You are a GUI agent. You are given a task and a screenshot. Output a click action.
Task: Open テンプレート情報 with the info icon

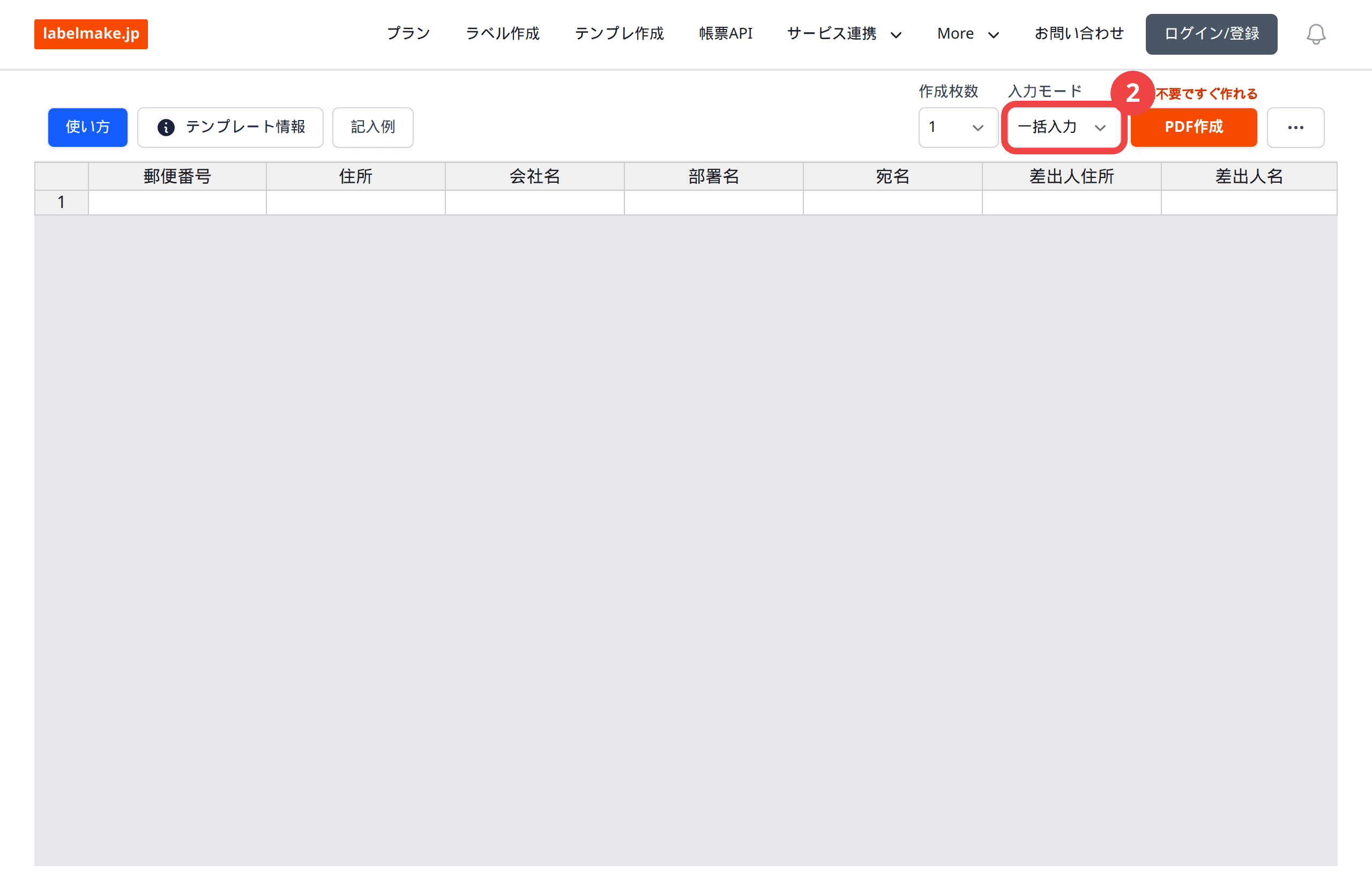(x=230, y=127)
